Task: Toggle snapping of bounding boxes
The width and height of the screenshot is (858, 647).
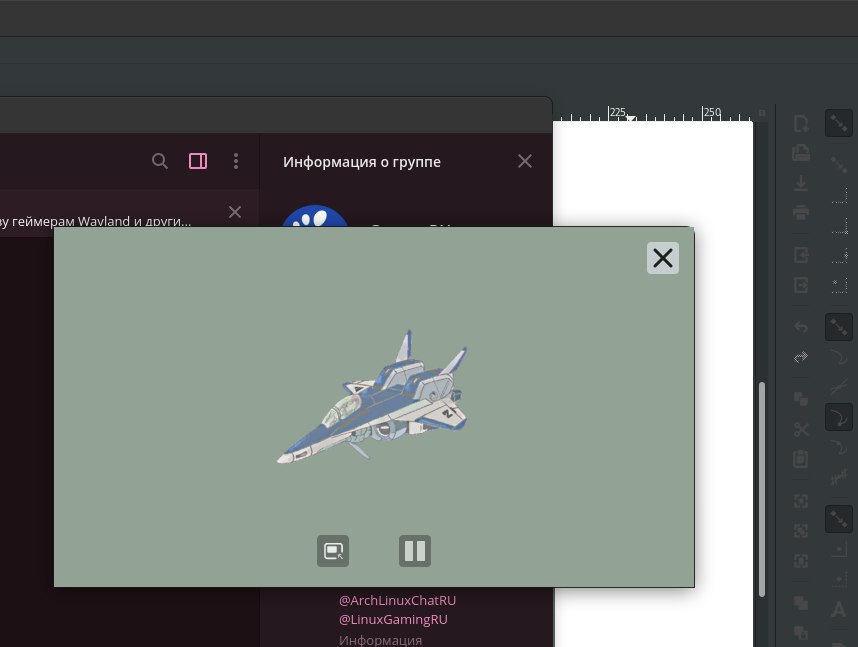Action: tap(839, 164)
